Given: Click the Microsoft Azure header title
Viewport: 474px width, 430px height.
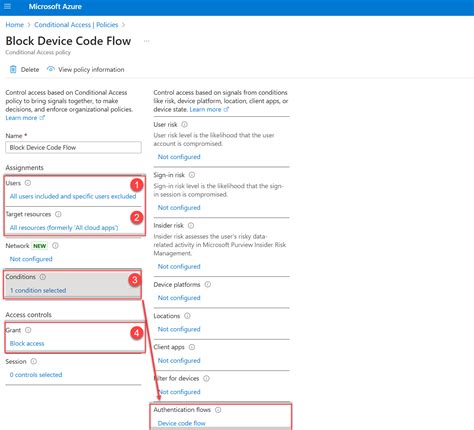Looking at the screenshot, I should 55,6.
